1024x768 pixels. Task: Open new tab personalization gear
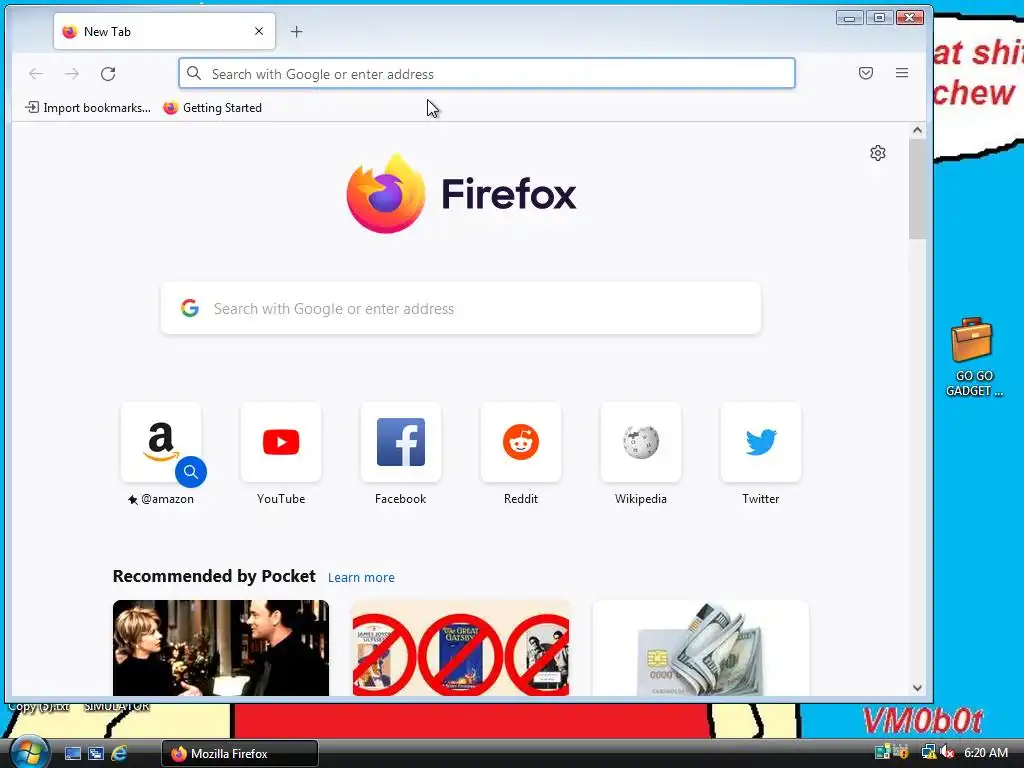[878, 153]
